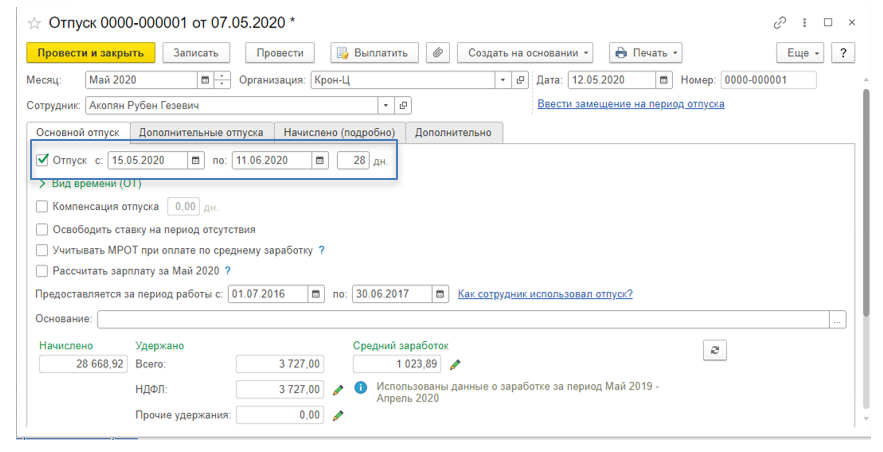Click pencil icon next to НДФЛ
The width and height of the screenshot is (883, 452).
pos(338,389)
